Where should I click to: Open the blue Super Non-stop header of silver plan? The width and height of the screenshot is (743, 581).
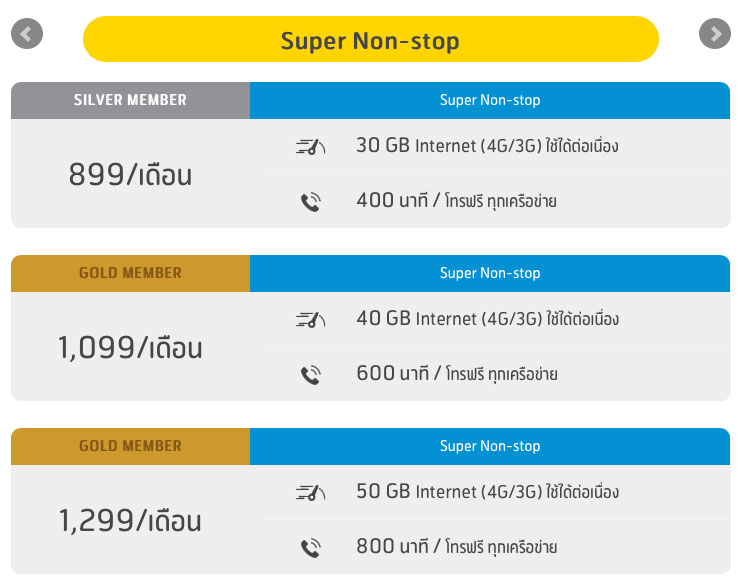(x=490, y=100)
